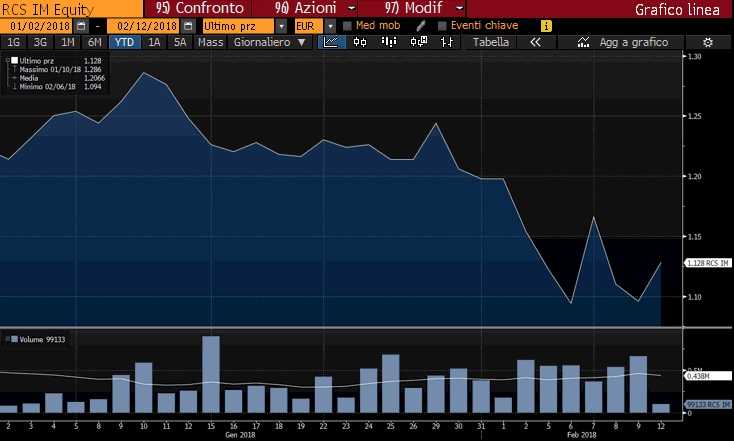This screenshot has width=734, height=441.
Task: Select the 3G time range tab
Action: pos(40,42)
